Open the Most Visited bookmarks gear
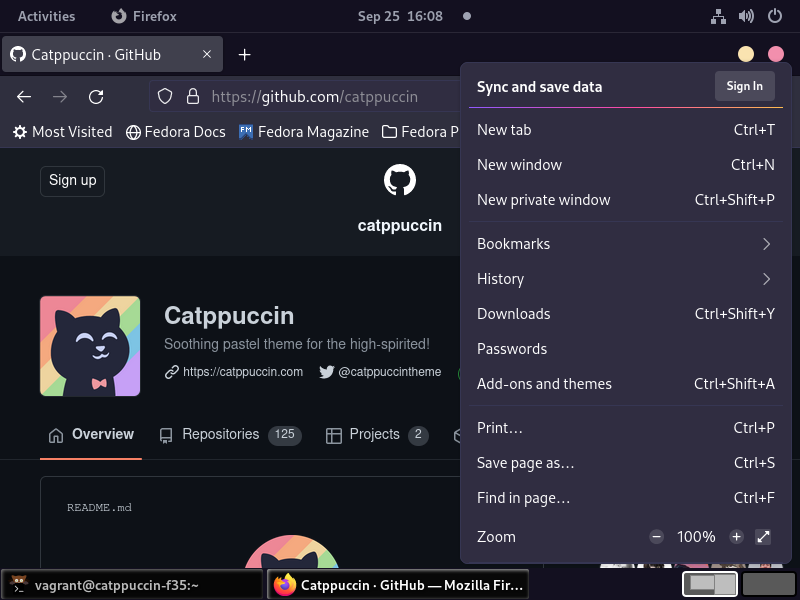 coord(62,132)
